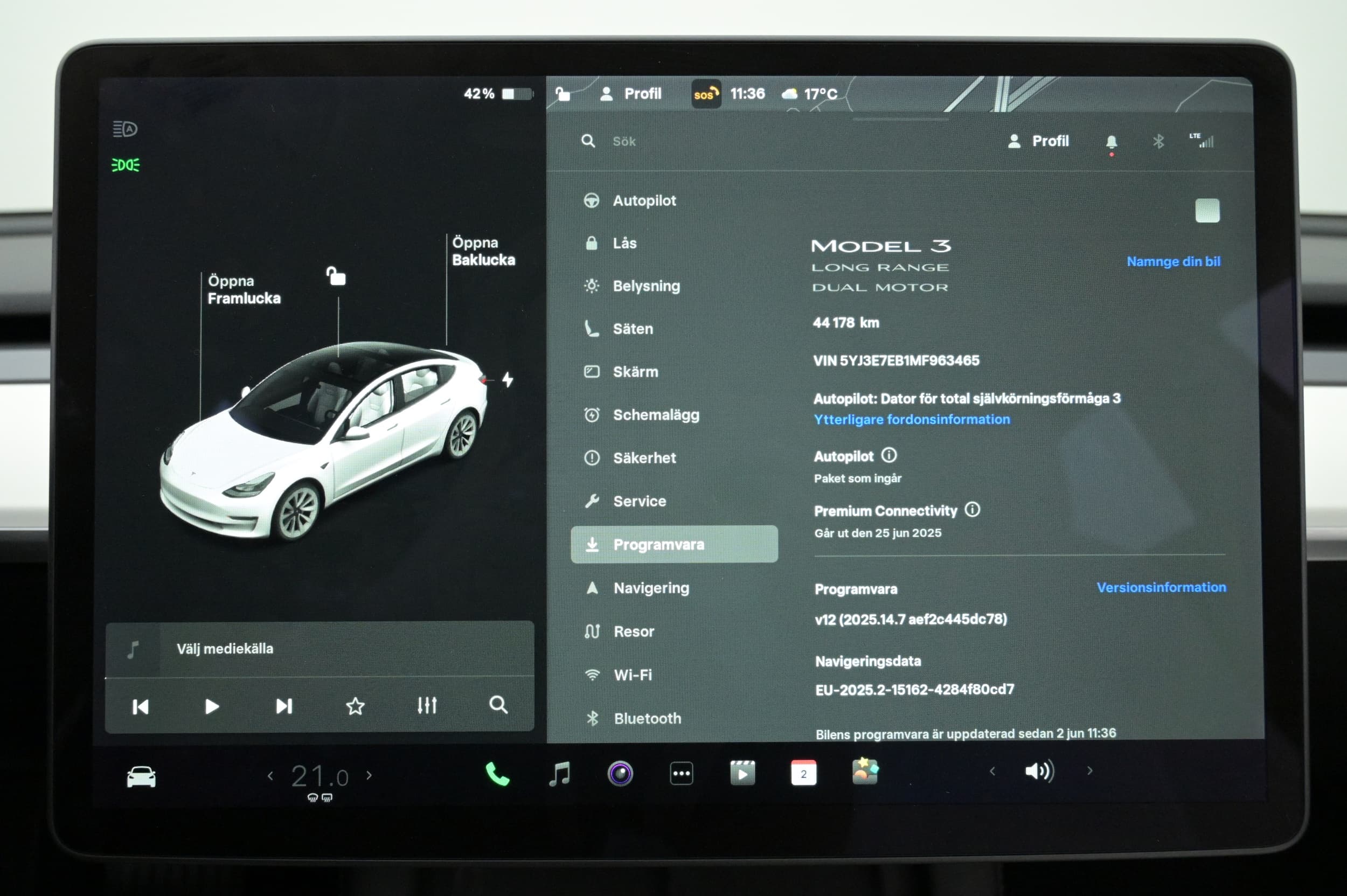Screen dimensions: 1347x896
Task: Open Versionsinformation release notes link
Action: coord(1161,587)
